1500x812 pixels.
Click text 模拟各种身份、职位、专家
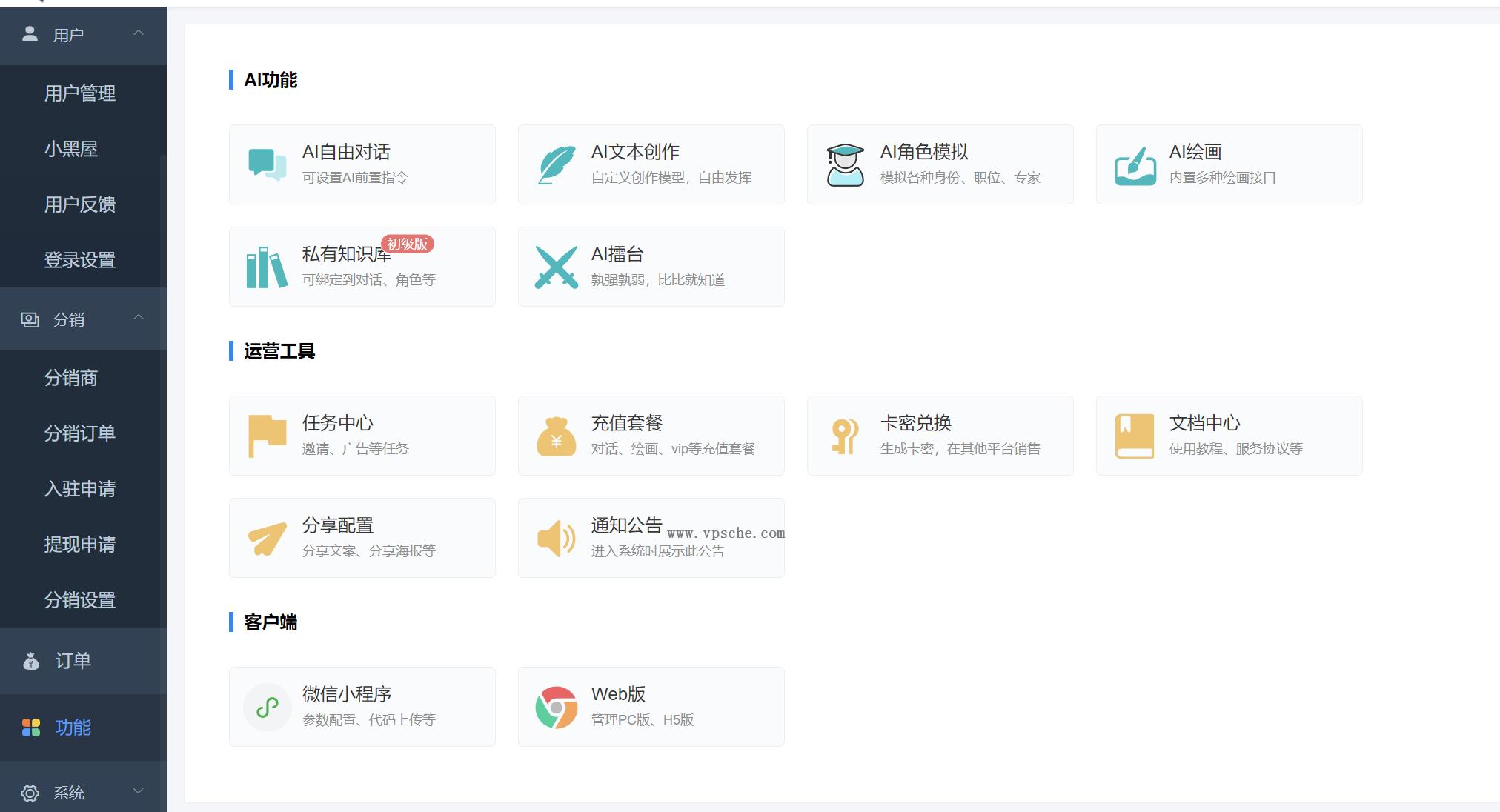click(x=960, y=178)
